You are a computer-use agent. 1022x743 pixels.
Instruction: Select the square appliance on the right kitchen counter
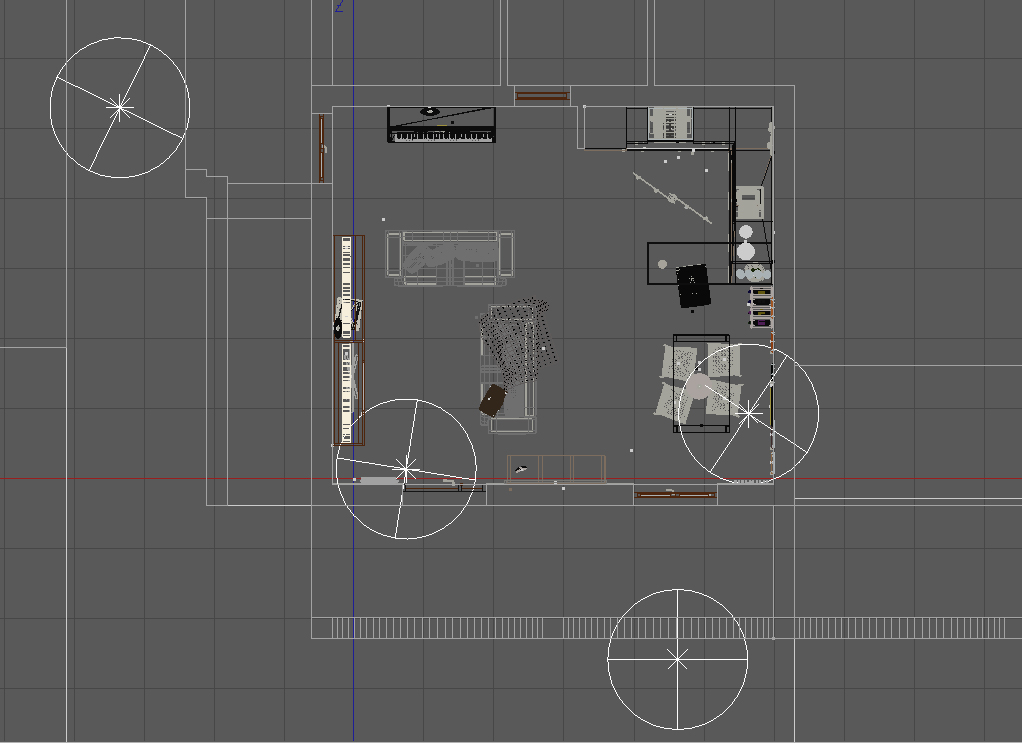pyautogui.click(x=750, y=203)
